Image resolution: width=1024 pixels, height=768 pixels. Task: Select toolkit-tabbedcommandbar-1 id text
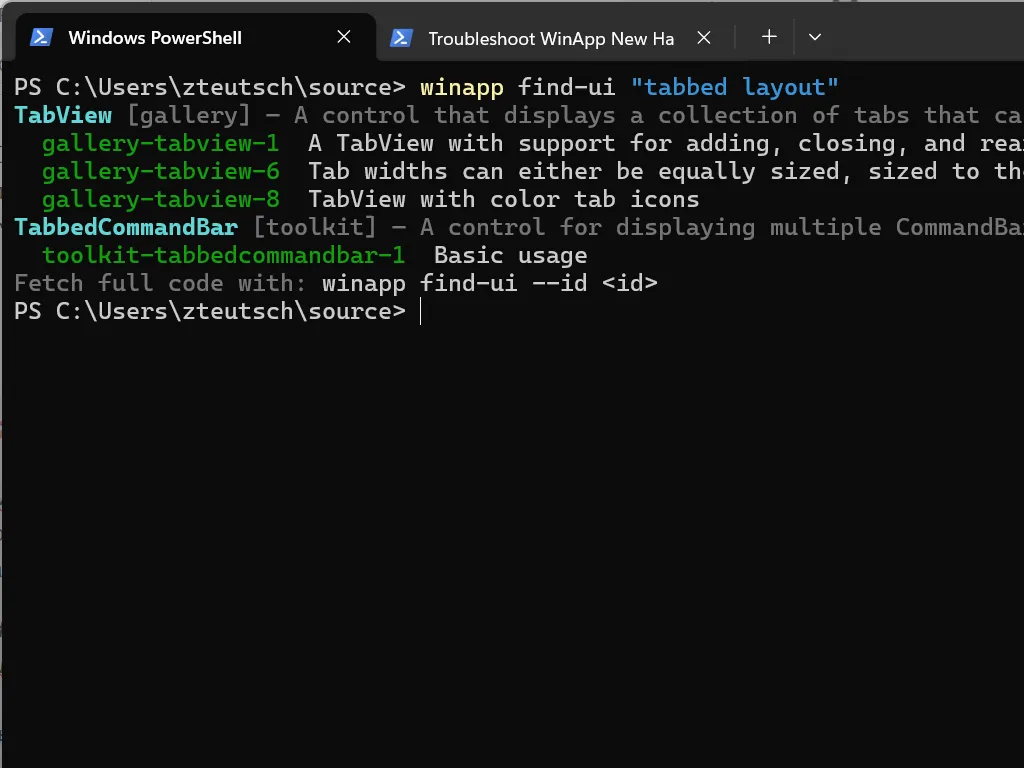pyautogui.click(x=223, y=255)
